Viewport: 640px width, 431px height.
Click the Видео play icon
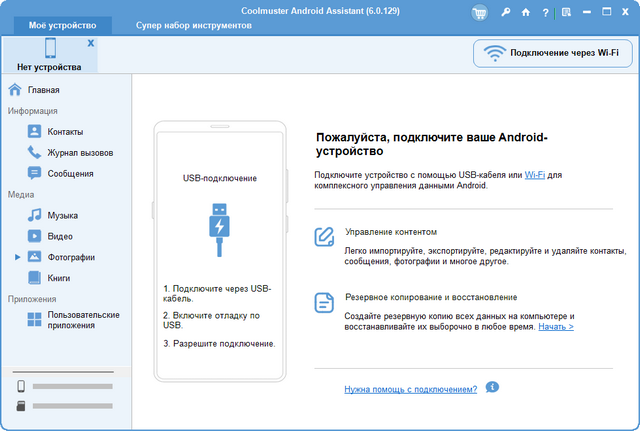point(34,236)
